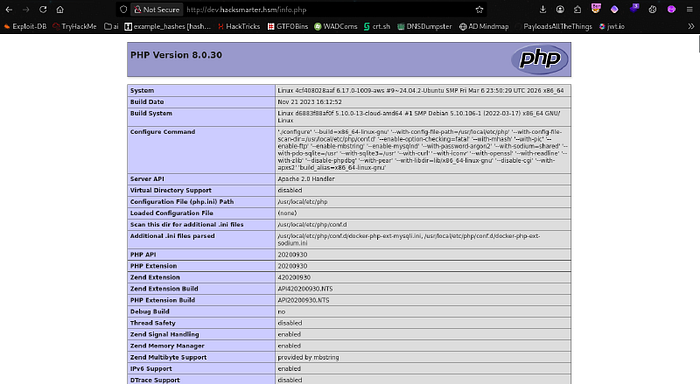Open the GTFOBins bookmark

[x=288, y=26]
